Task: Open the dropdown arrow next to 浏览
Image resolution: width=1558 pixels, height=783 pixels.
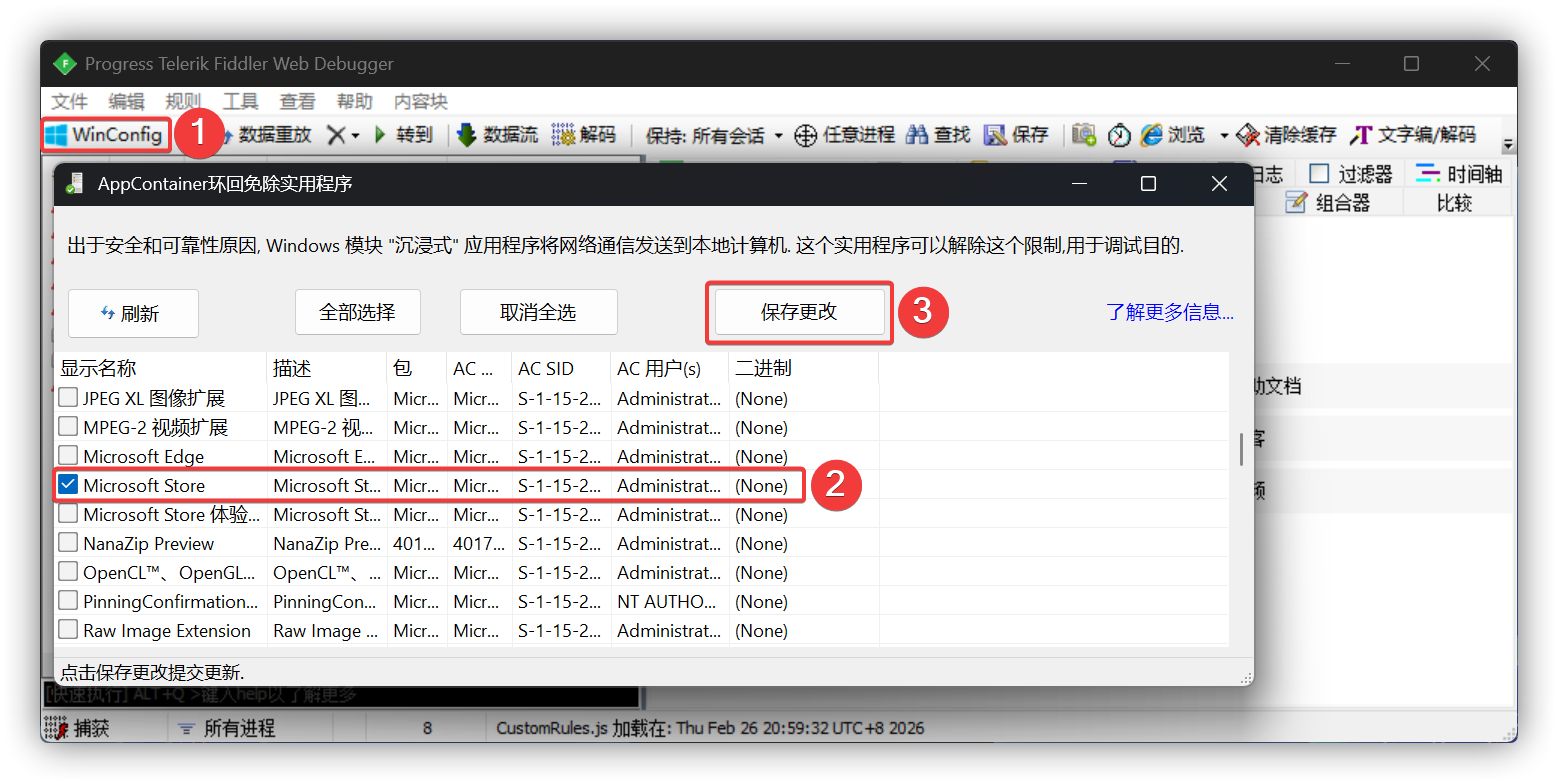Action: coord(1224,136)
